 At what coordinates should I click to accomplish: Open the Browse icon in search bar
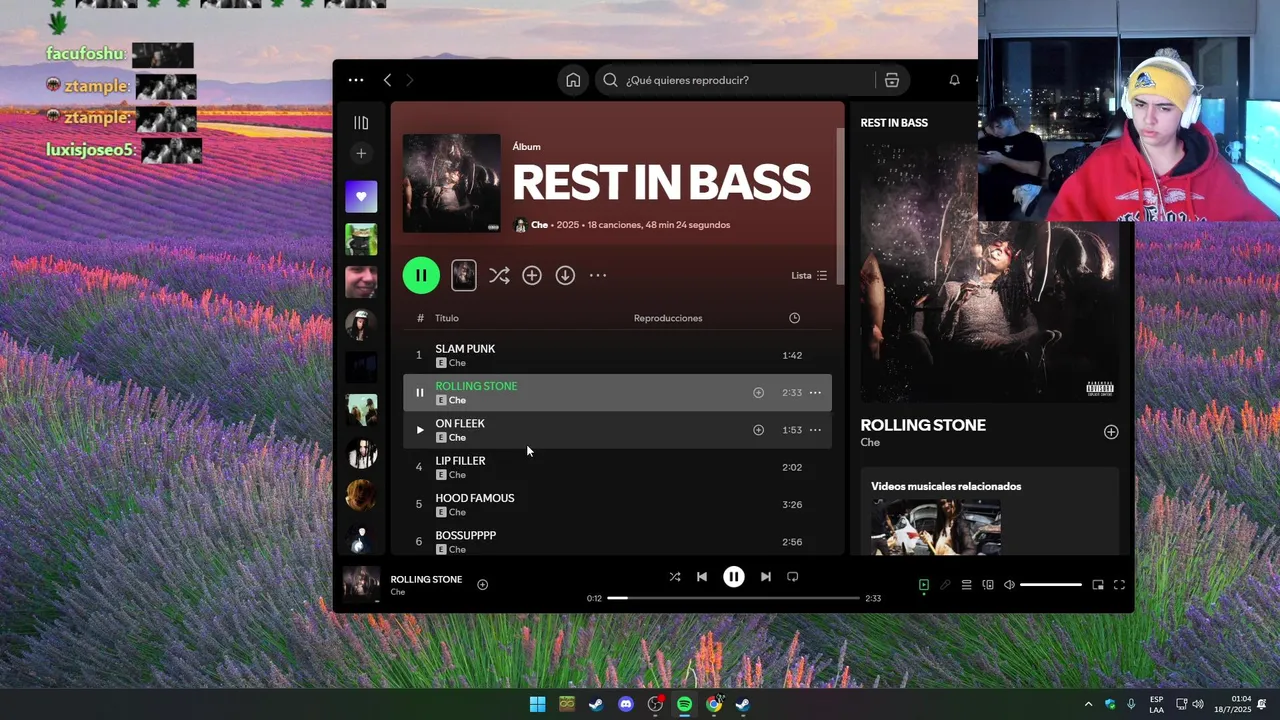(x=892, y=80)
